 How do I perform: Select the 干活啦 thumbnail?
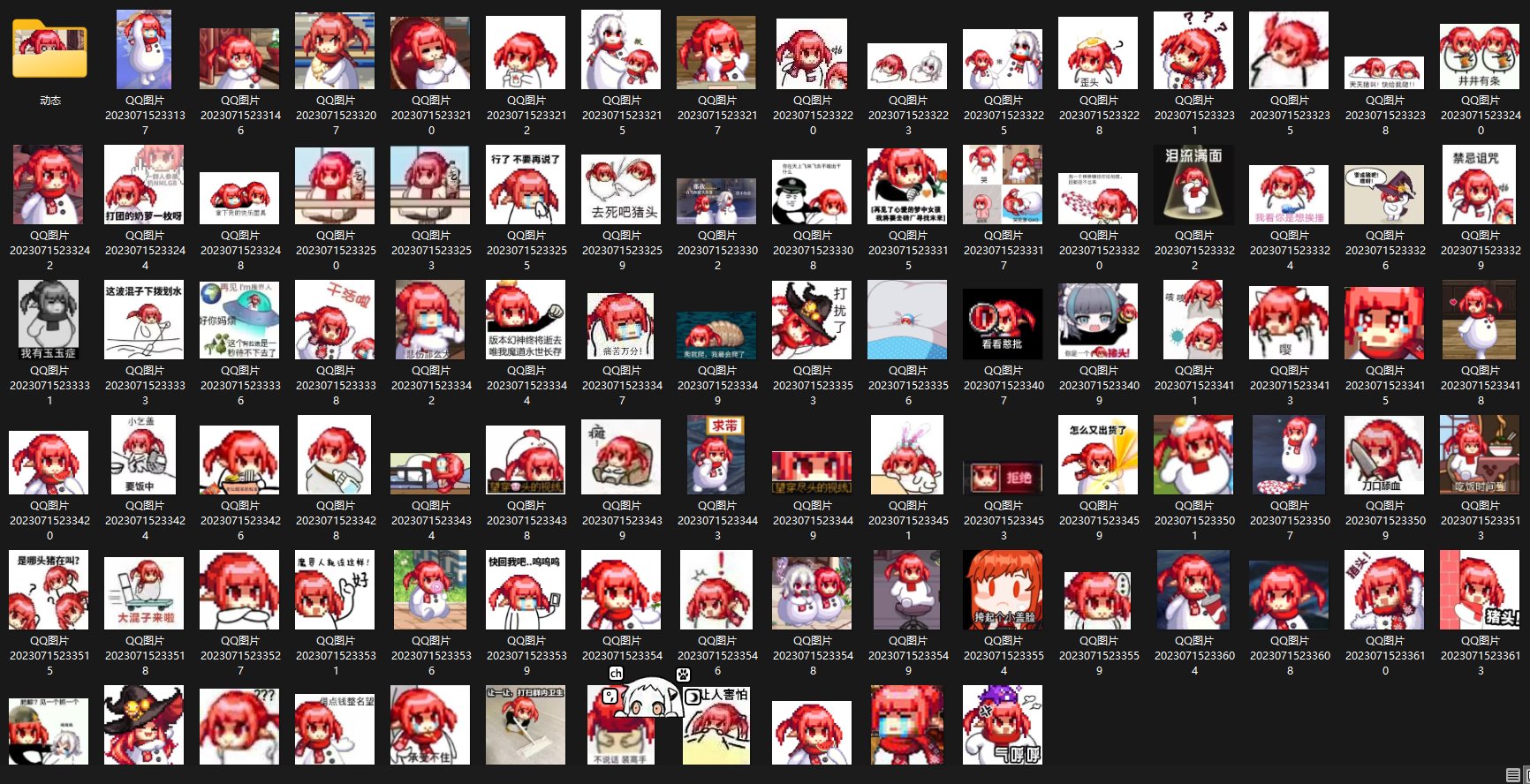[336, 320]
